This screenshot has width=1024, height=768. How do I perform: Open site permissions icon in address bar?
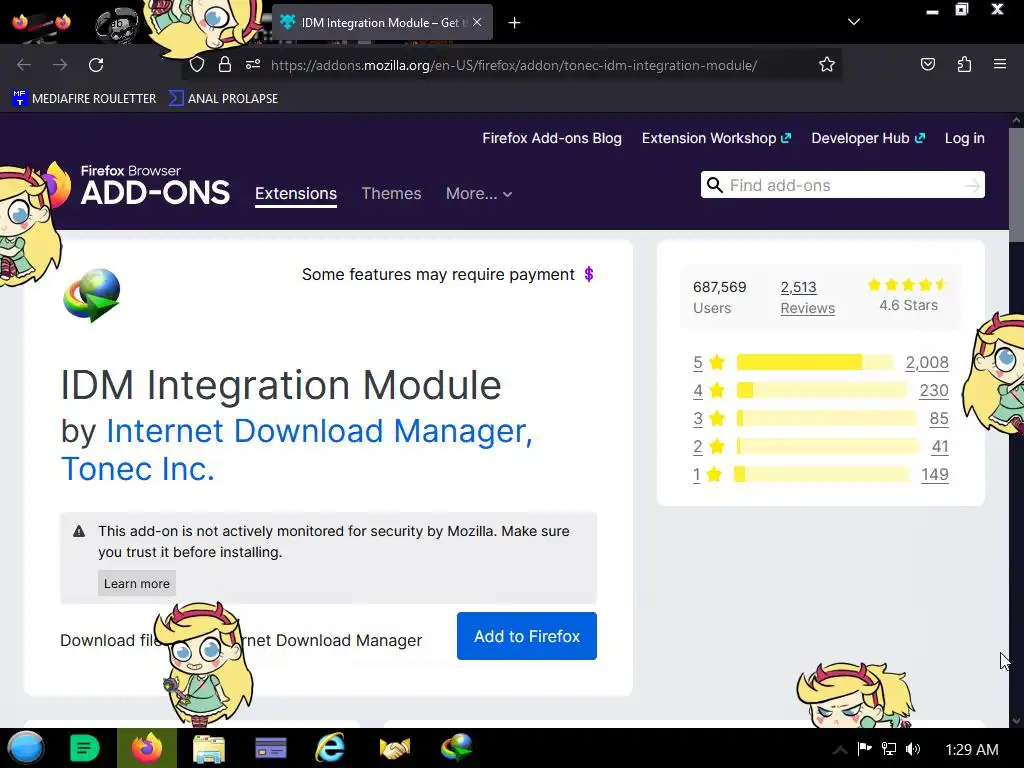(x=253, y=65)
